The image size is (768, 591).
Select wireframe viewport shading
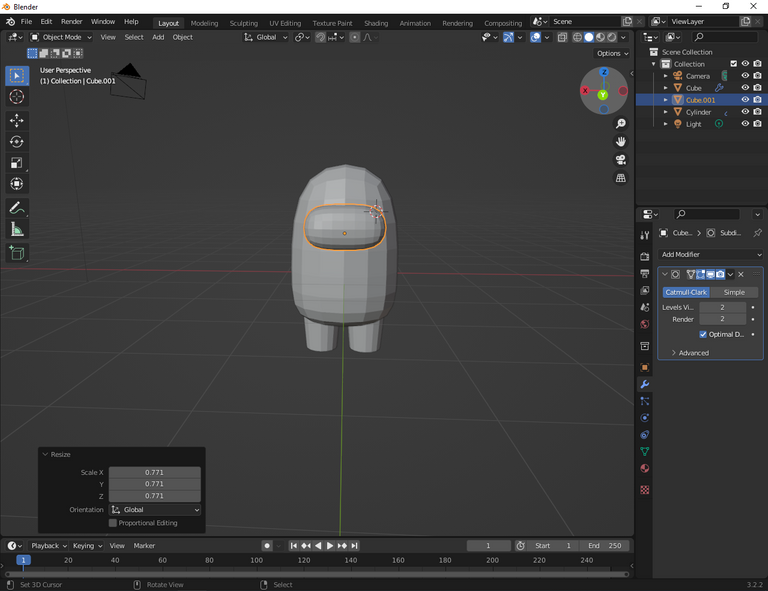tap(577, 37)
